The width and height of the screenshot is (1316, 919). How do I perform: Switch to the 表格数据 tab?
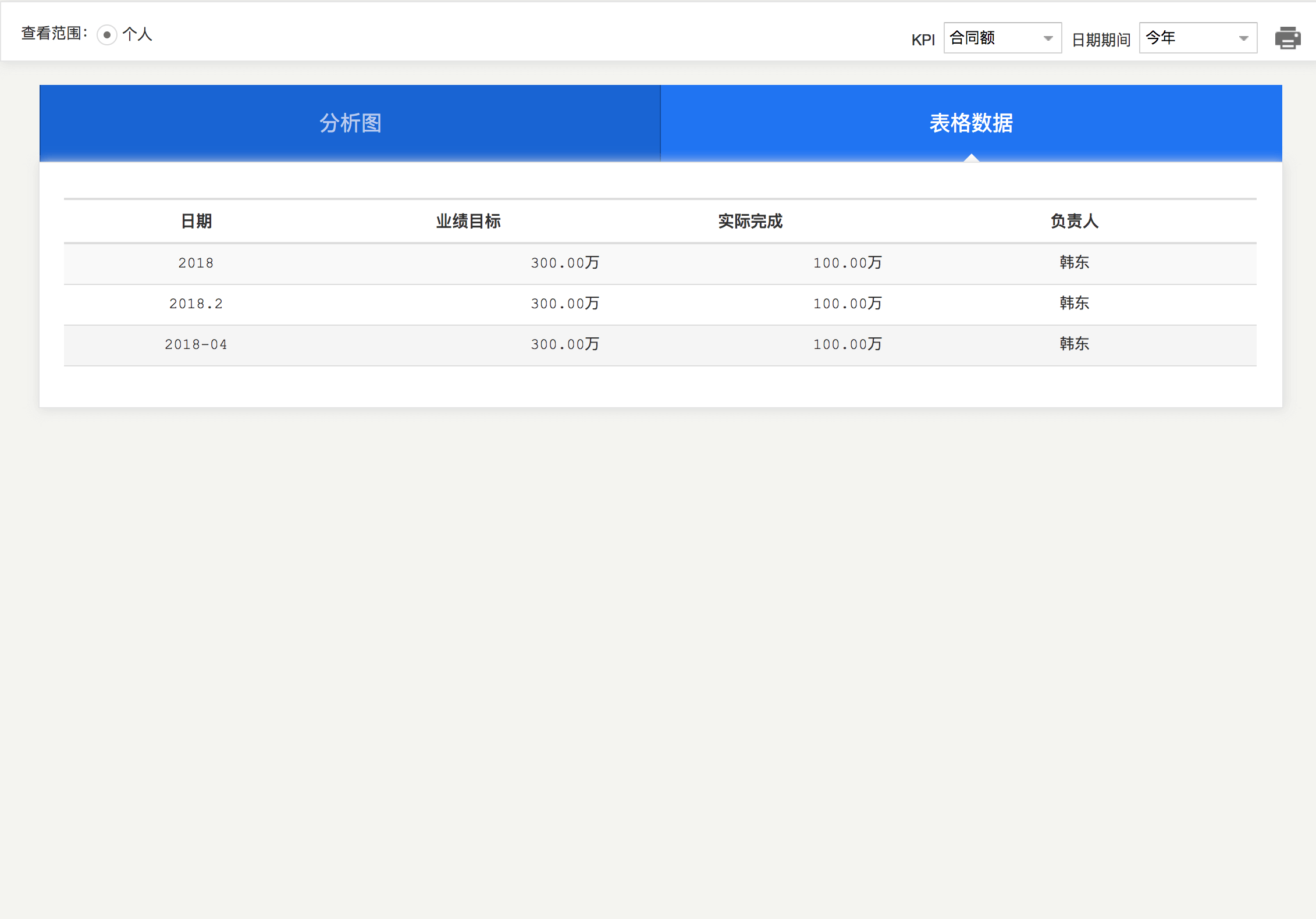[x=971, y=123]
